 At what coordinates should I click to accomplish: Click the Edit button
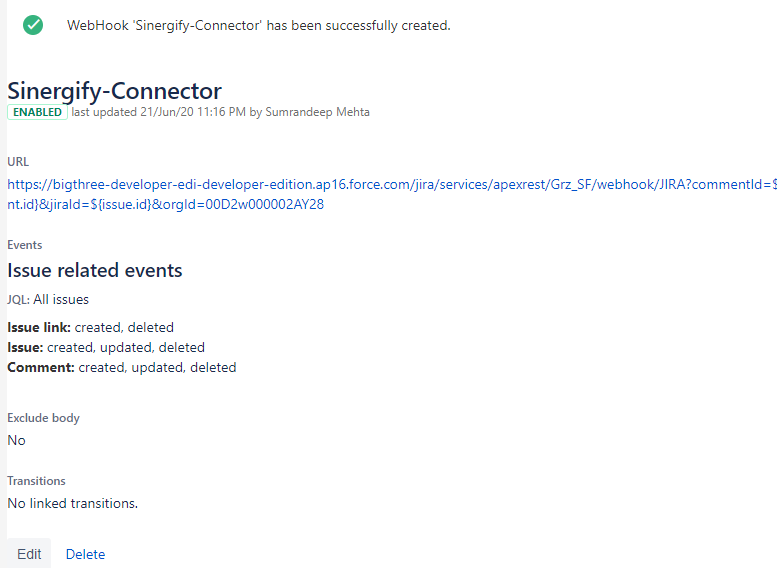(29, 554)
